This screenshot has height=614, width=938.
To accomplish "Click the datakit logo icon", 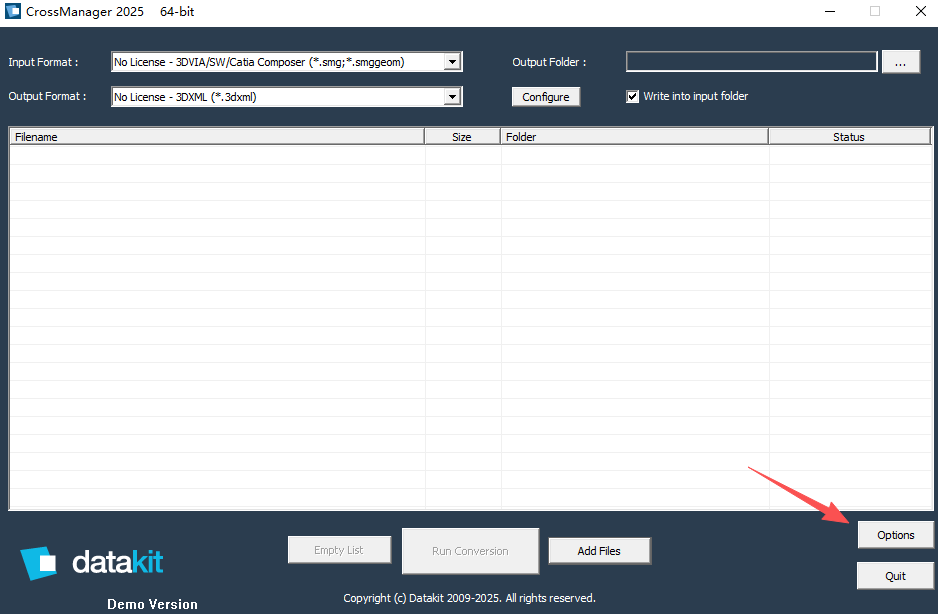I will click(x=38, y=565).
